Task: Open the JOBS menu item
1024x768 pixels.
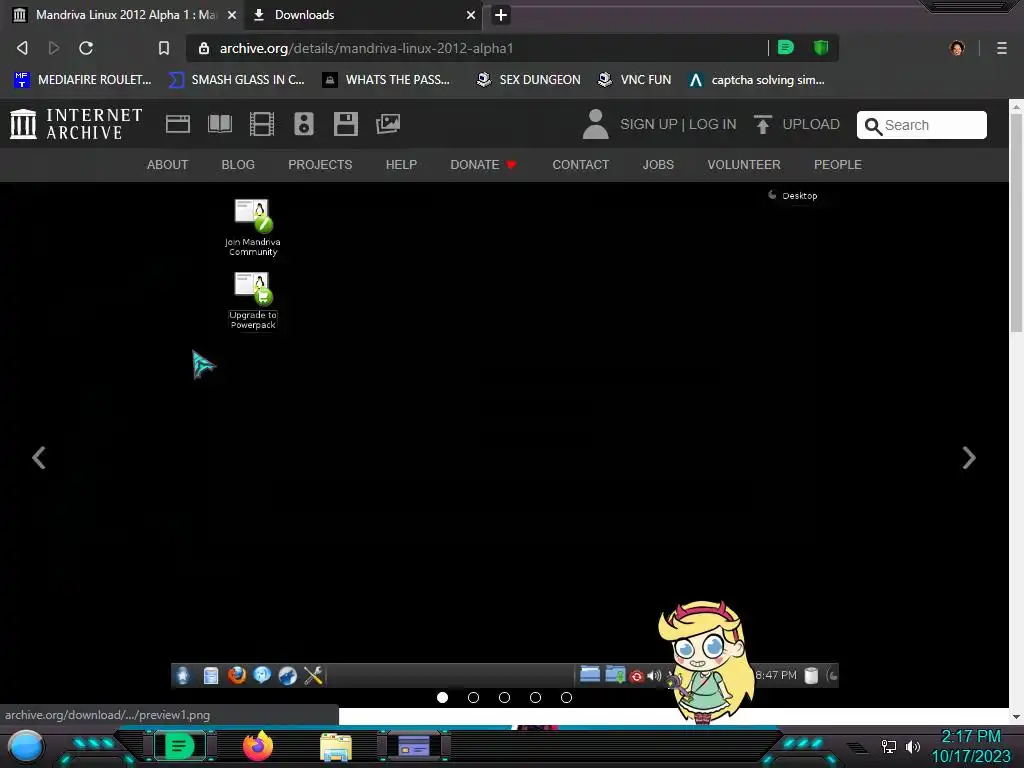Action: (x=658, y=165)
